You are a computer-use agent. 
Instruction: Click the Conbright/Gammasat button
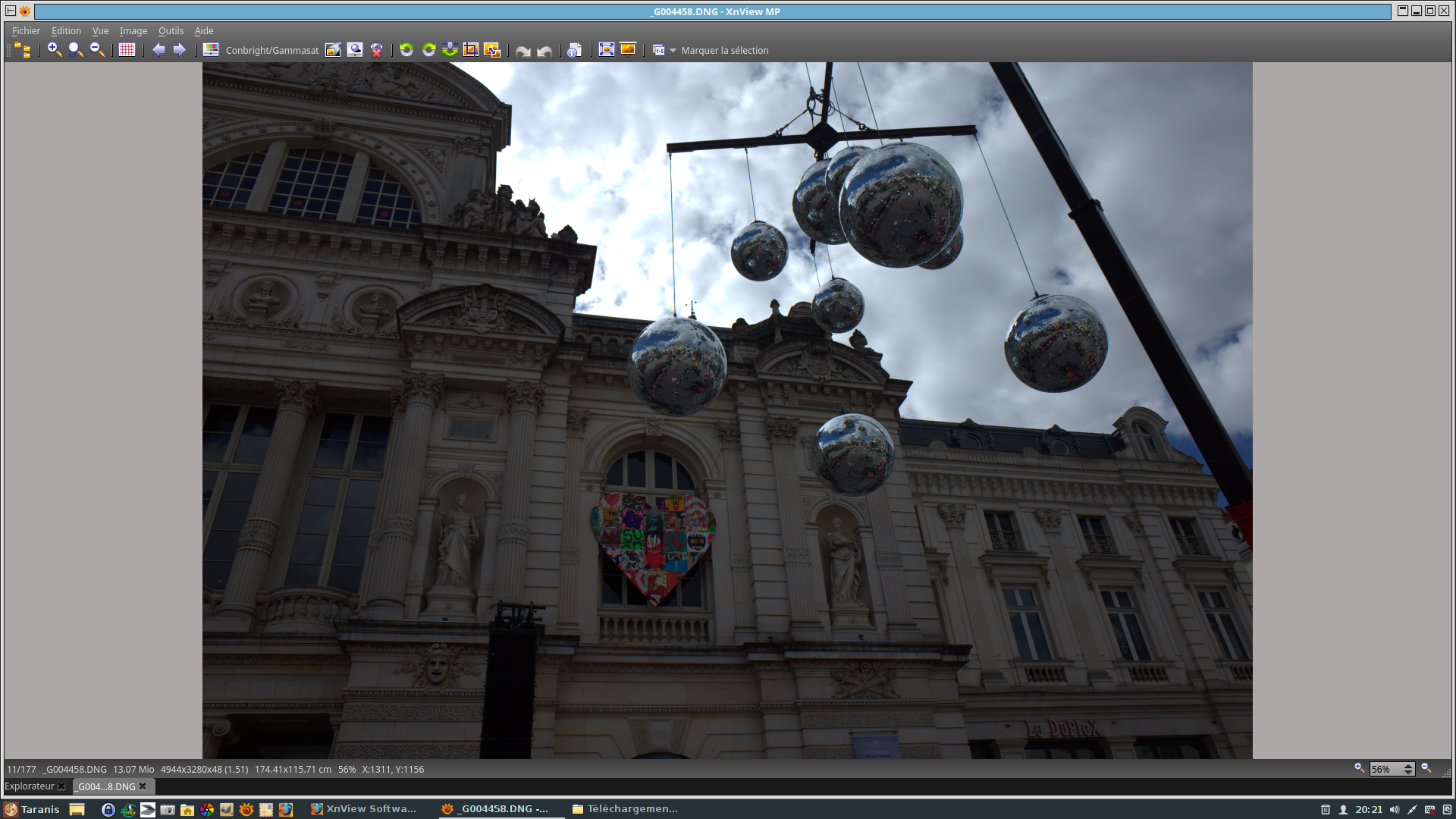(x=272, y=51)
